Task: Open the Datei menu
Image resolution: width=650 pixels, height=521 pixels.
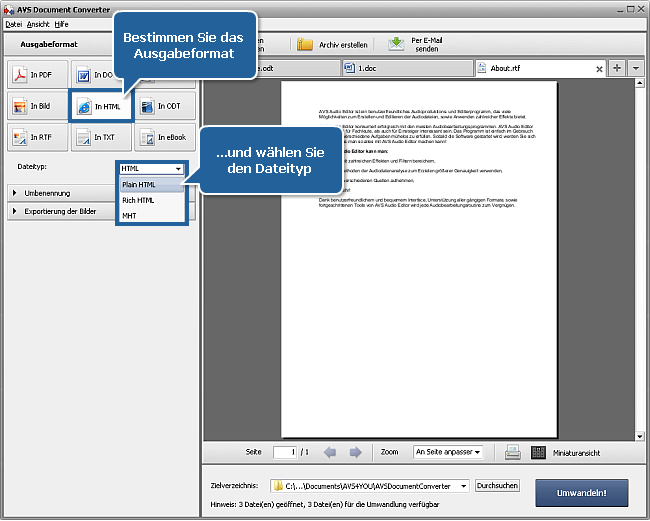Action: (x=13, y=22)
